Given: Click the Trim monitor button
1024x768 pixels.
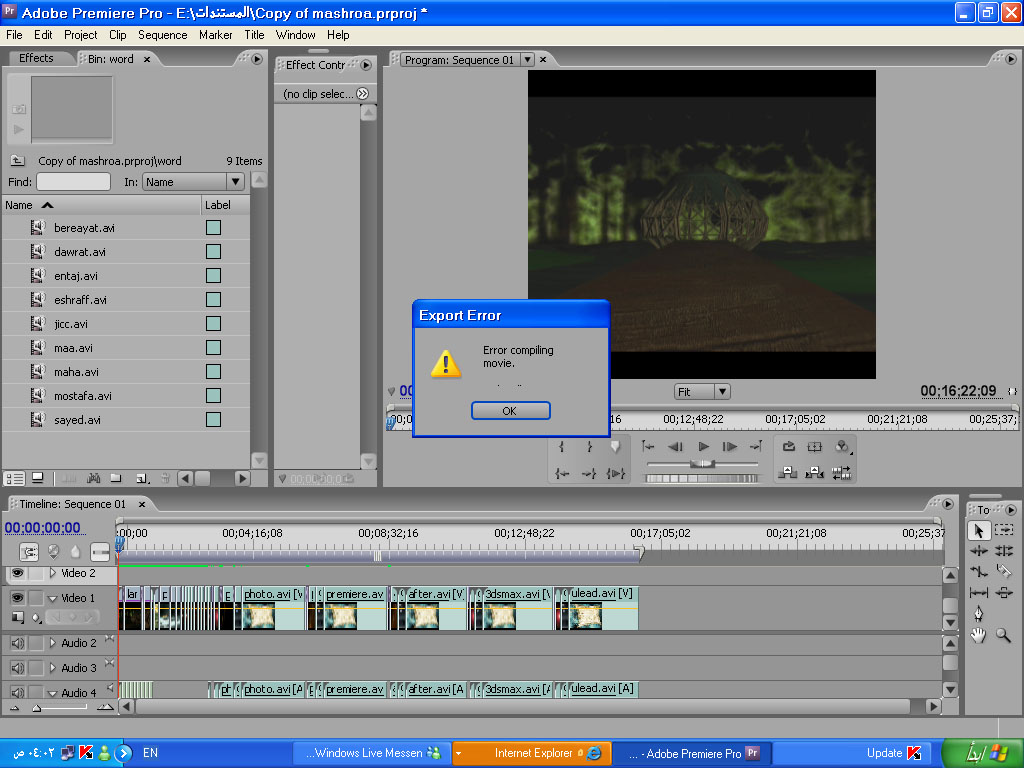Looking at the screenshot, I should click(x=841, y=473).
